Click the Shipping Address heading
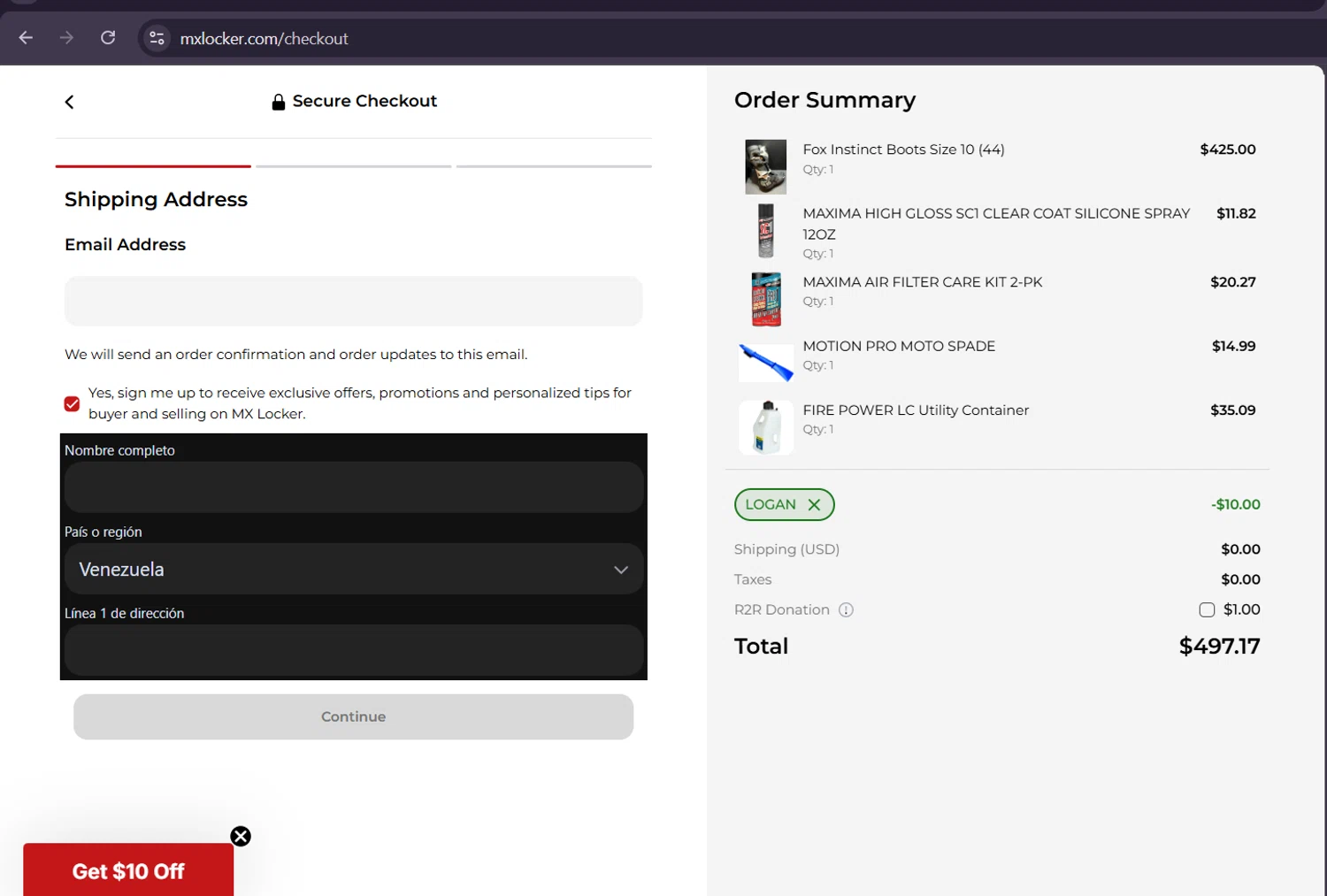1327x896 pixels. tap(156, 199)
